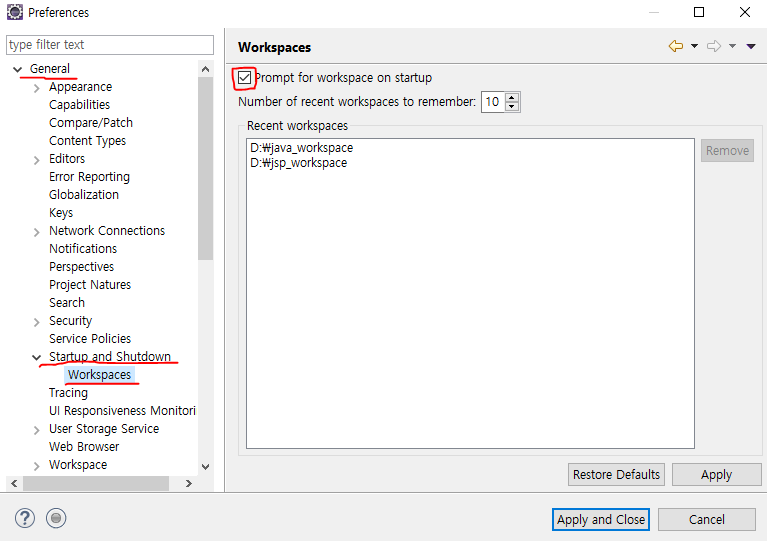Expand the Security tree node
Screen dimensions: 767x541
click(37, 322)
